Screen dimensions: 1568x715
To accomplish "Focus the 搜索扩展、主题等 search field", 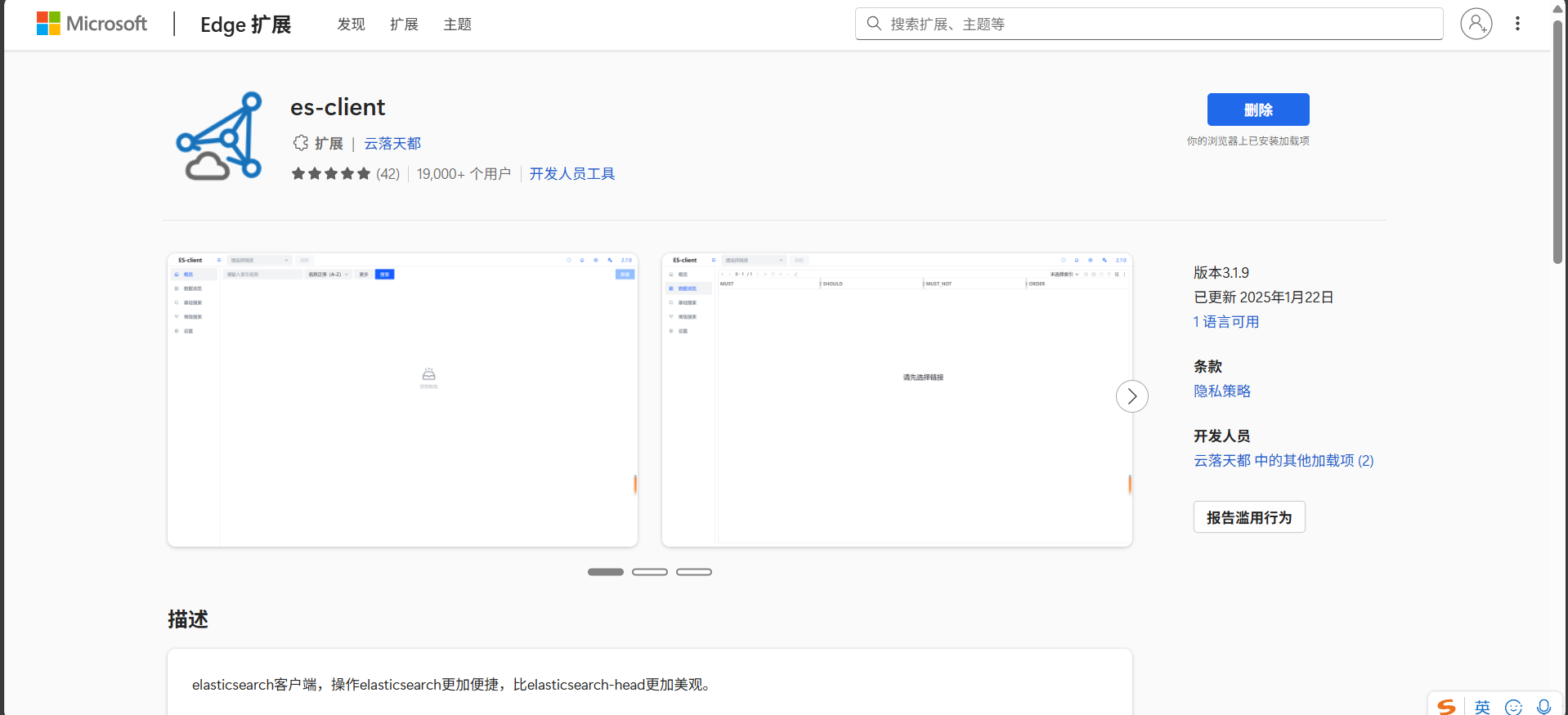I will click(1149, 24).
